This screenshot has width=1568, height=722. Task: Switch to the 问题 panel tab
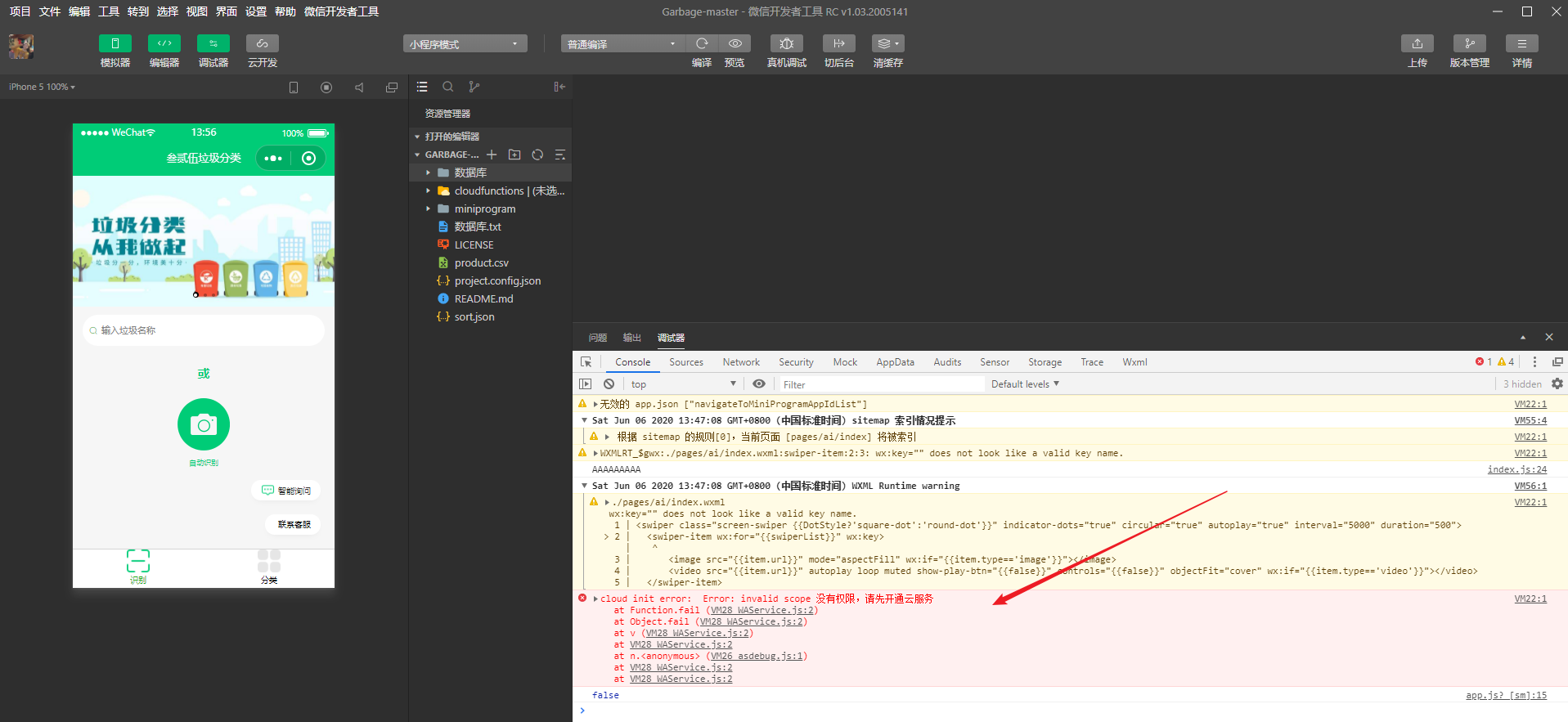[x=598, y=338]
